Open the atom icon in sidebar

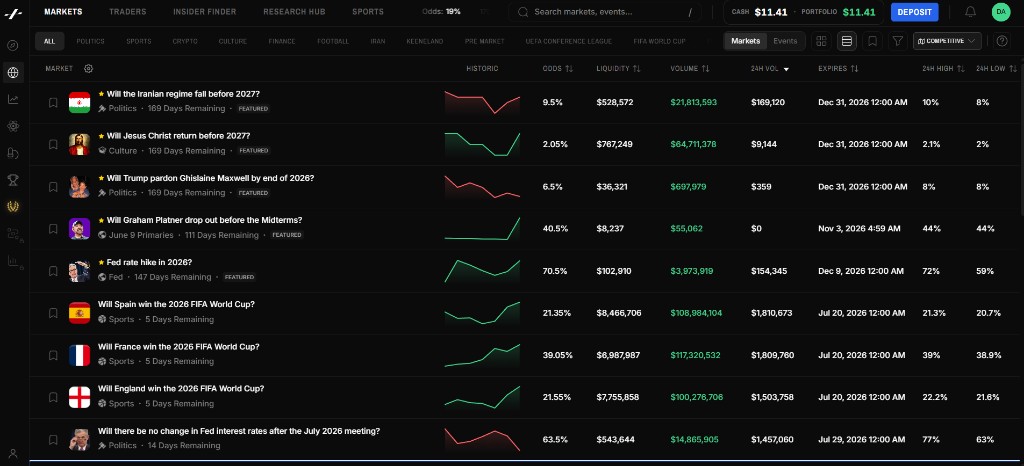(x=12, y=126)
